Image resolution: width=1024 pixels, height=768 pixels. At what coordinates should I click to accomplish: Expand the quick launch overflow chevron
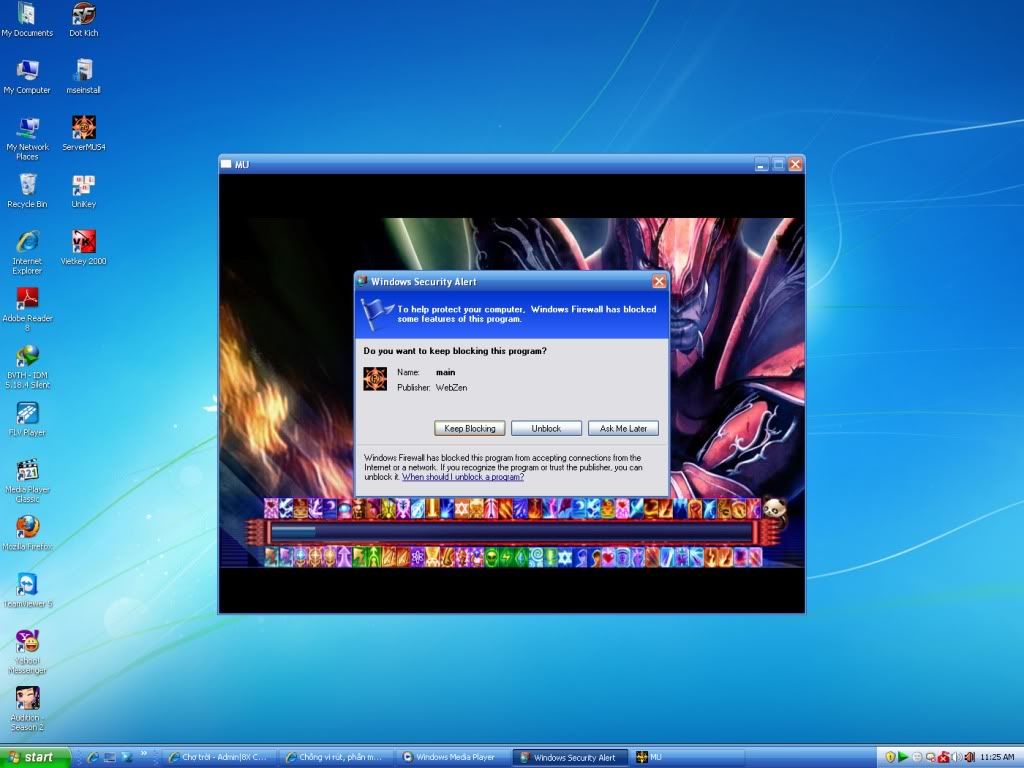point(144,754)
